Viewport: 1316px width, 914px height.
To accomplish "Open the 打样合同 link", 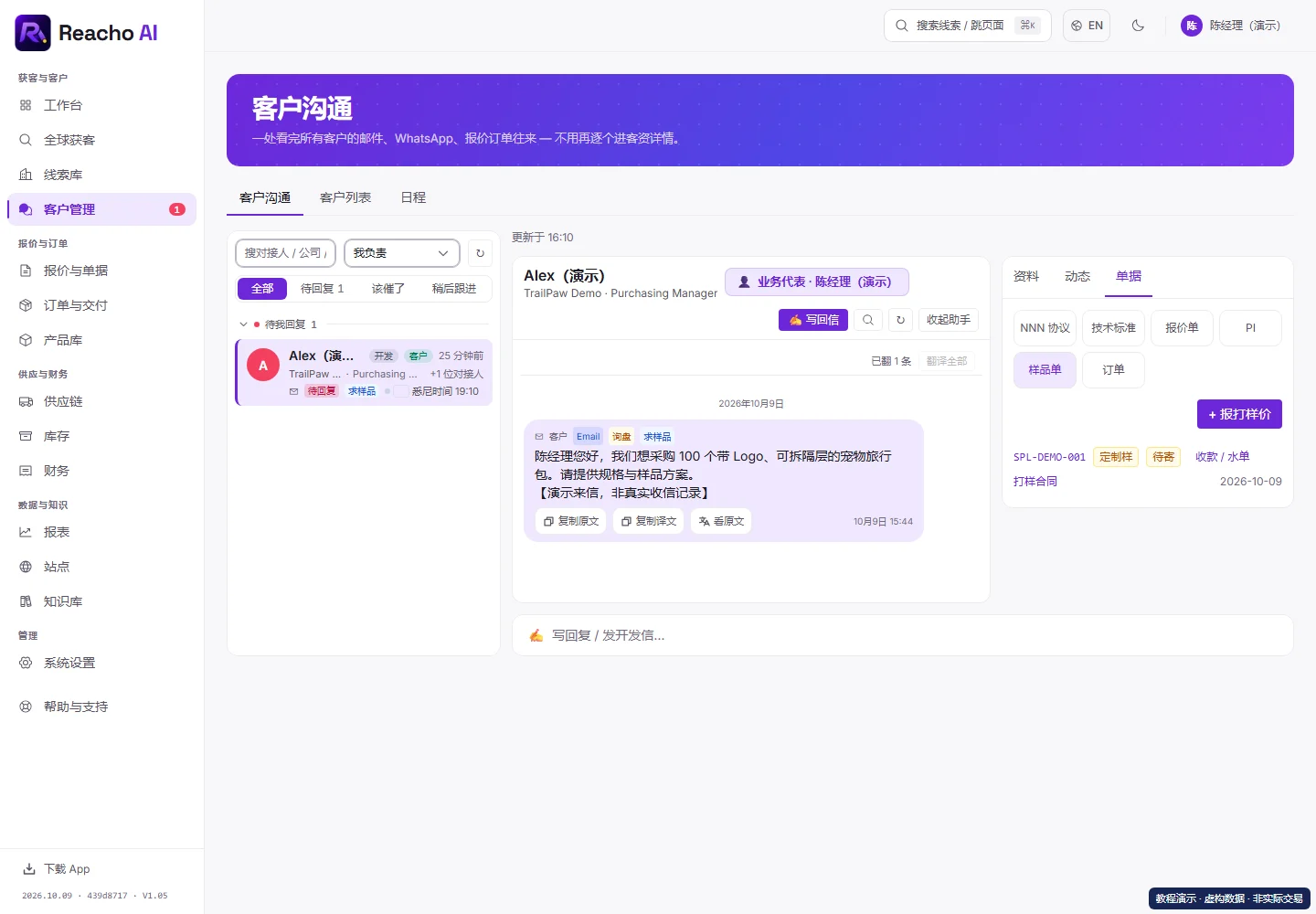I will click(x=1035, y=482).
